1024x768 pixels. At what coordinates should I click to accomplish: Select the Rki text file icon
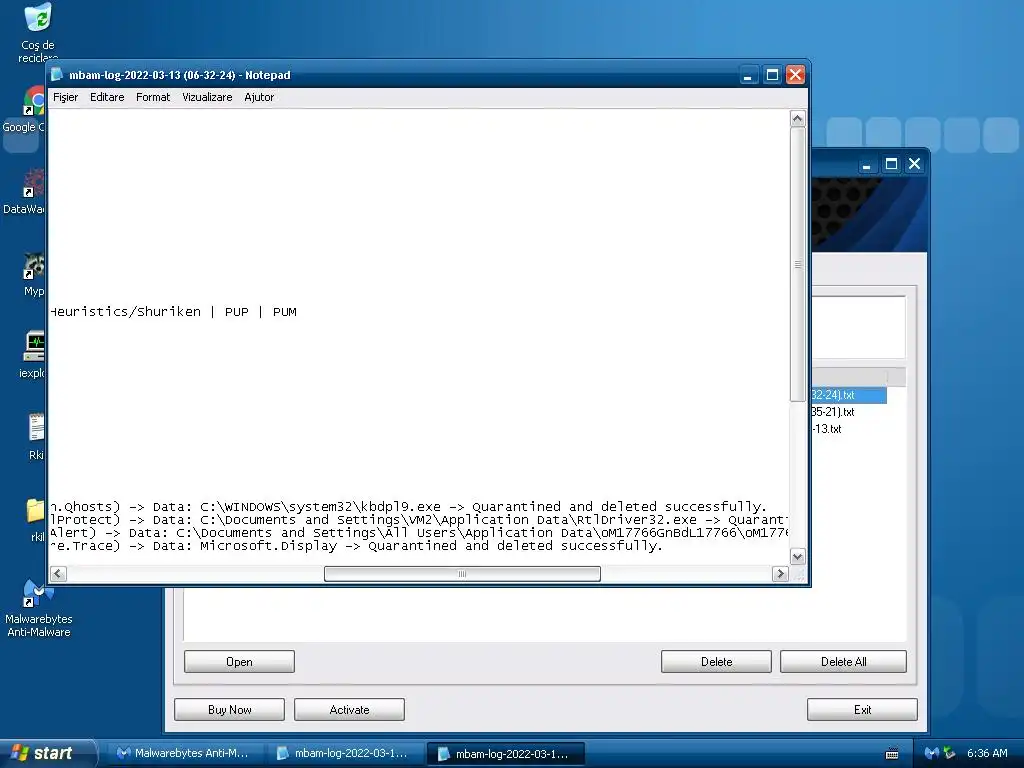pos(37,438)
